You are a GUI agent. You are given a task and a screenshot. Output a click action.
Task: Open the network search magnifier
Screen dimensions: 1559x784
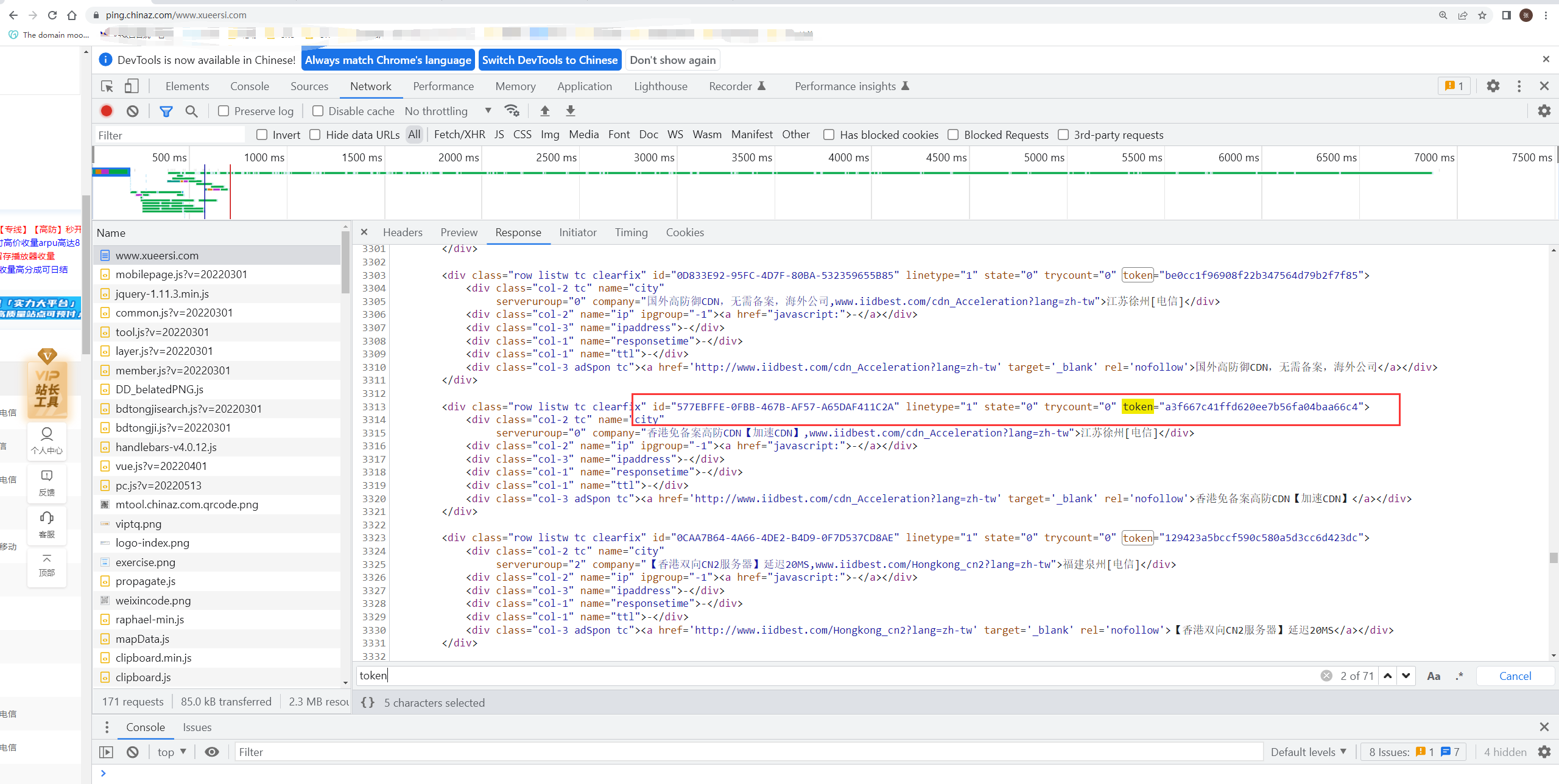(191, 111)
